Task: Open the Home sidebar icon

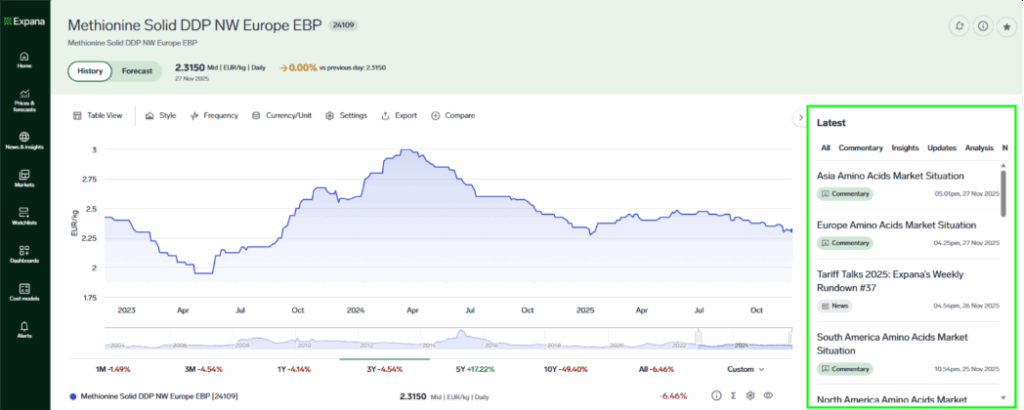Action: pyautogui.click(x=24, y=59)
